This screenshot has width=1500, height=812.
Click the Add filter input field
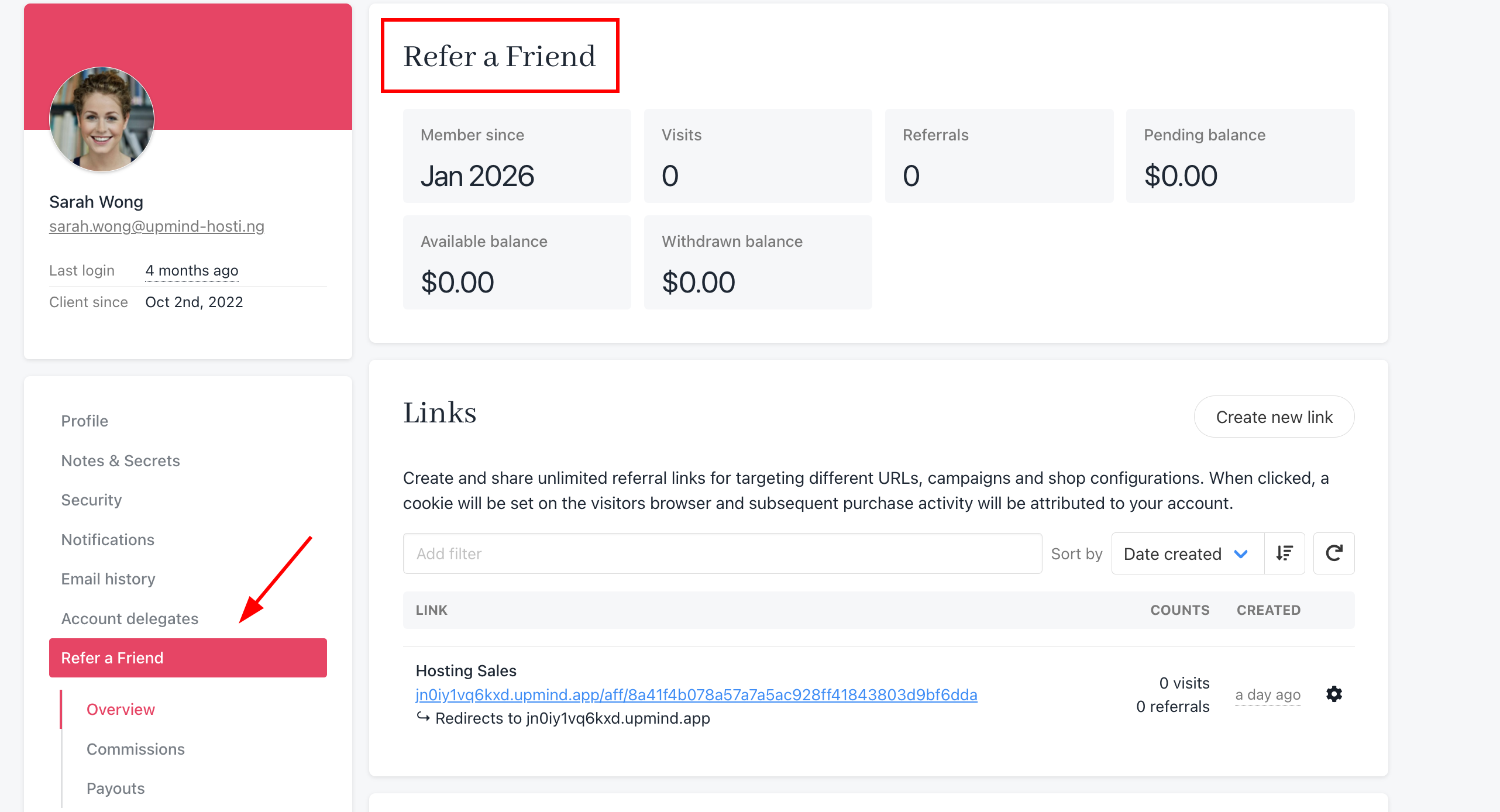(722, 553)
